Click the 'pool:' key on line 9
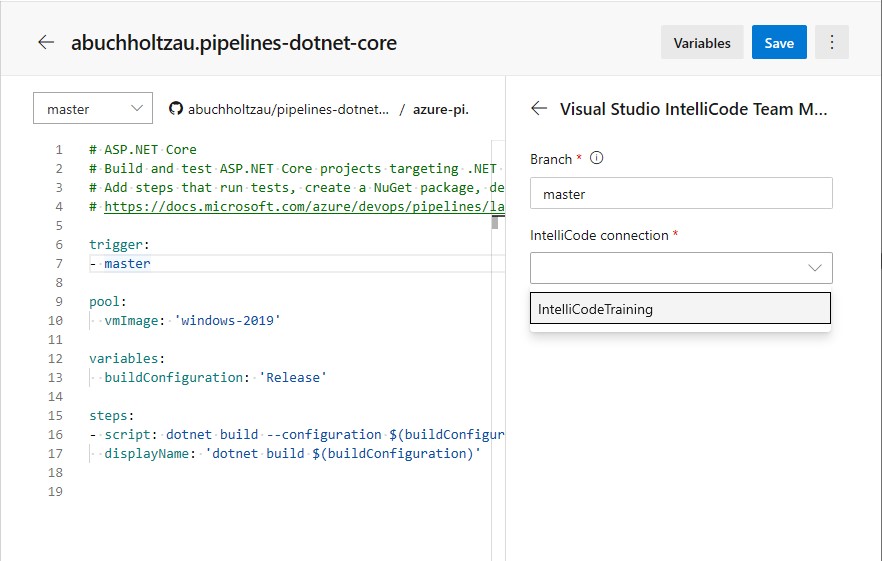 [x=108, y=302]
